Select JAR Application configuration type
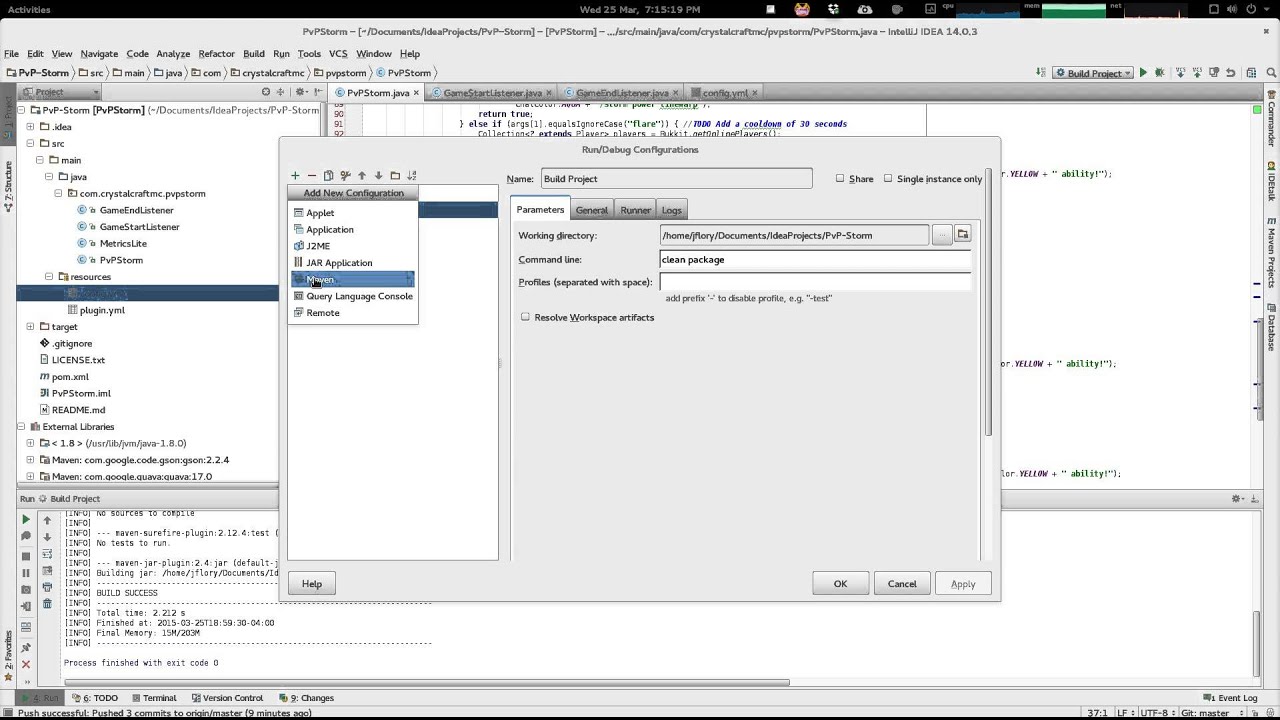1280x720 pixels. coord(353,263)
